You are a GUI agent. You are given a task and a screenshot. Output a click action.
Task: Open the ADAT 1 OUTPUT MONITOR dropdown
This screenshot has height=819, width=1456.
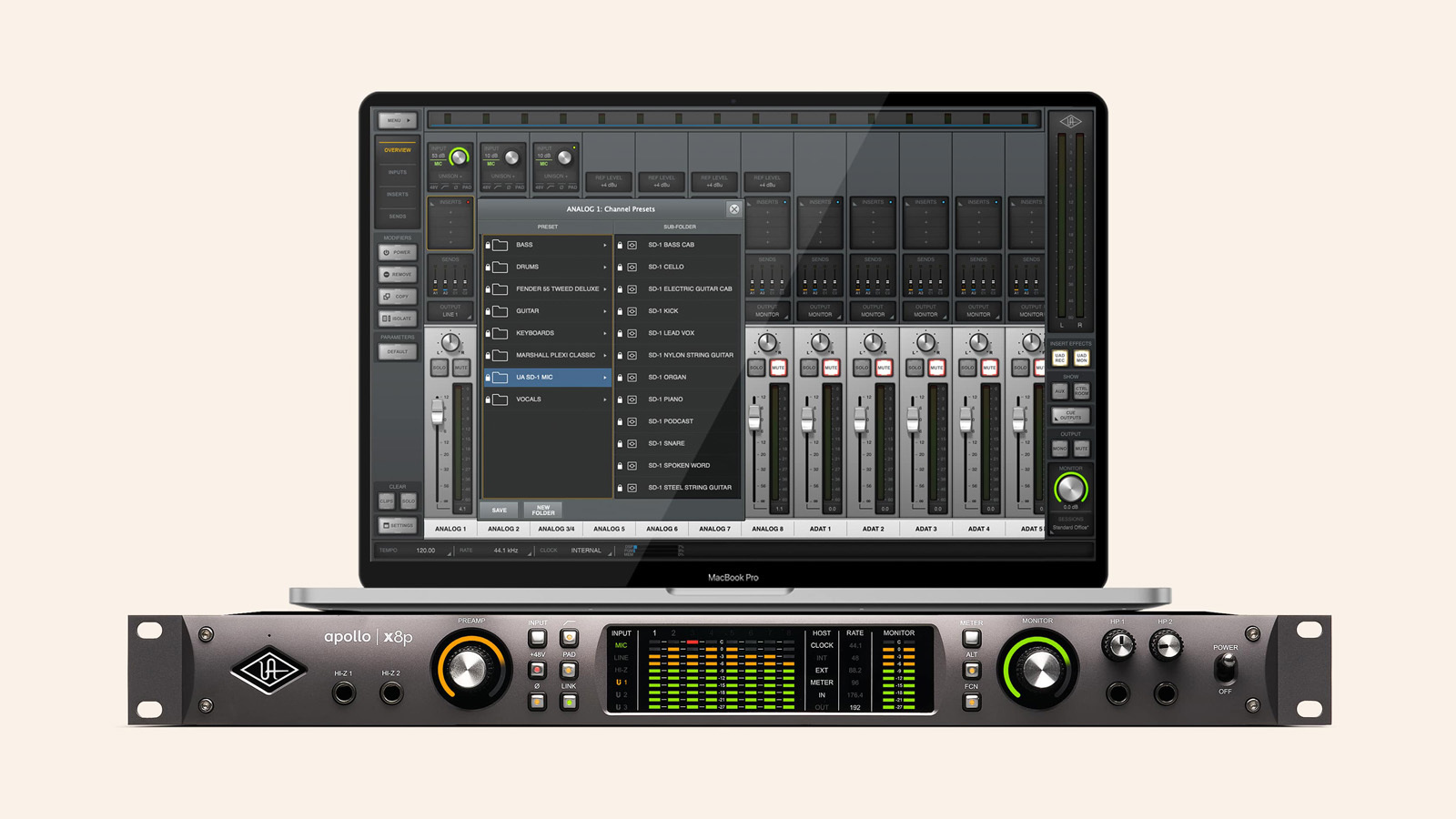point(820,311)
